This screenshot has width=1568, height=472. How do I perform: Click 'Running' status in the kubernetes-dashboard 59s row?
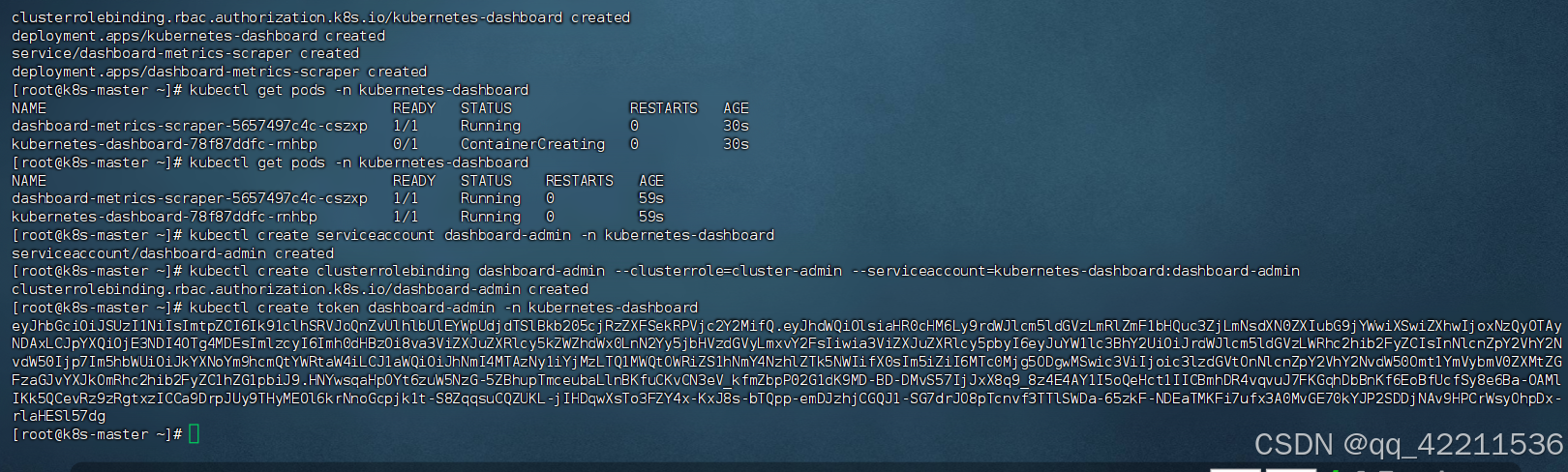pos(491,217)
